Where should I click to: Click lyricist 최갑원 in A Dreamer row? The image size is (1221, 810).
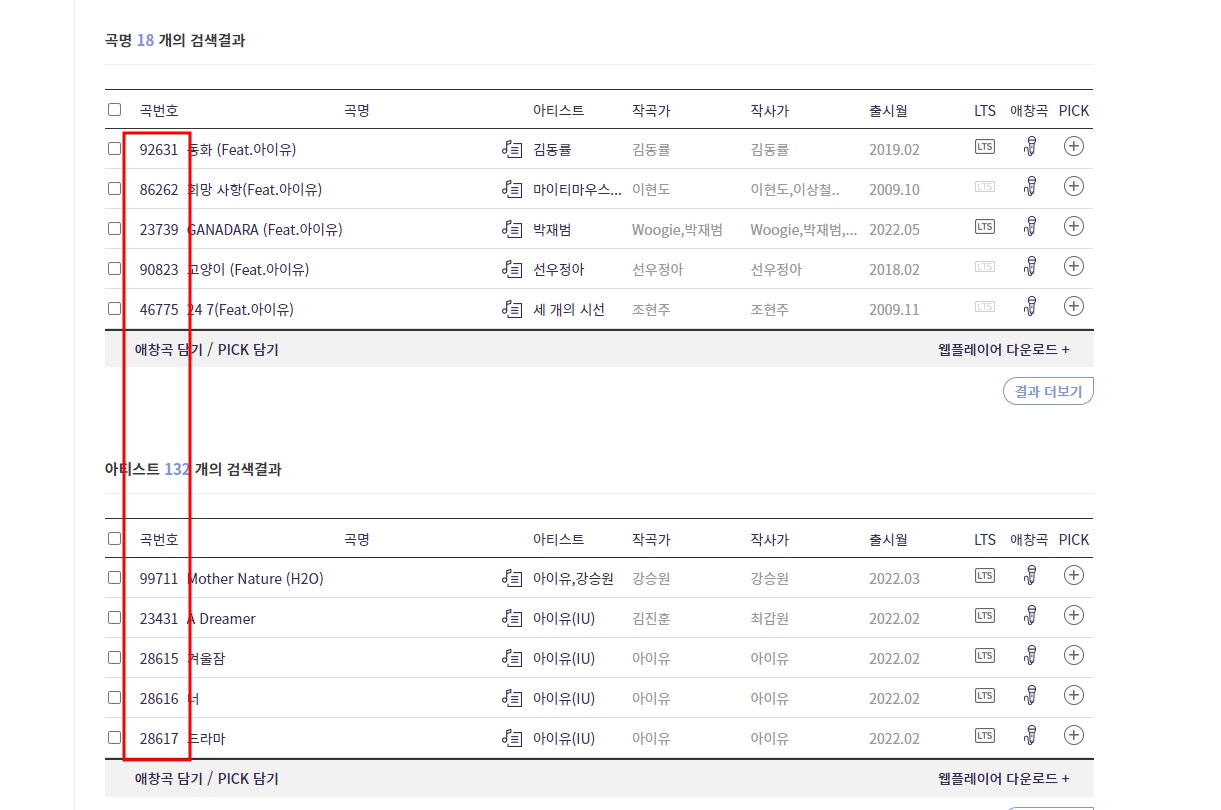pyautogui.click(x=770, y=619)
